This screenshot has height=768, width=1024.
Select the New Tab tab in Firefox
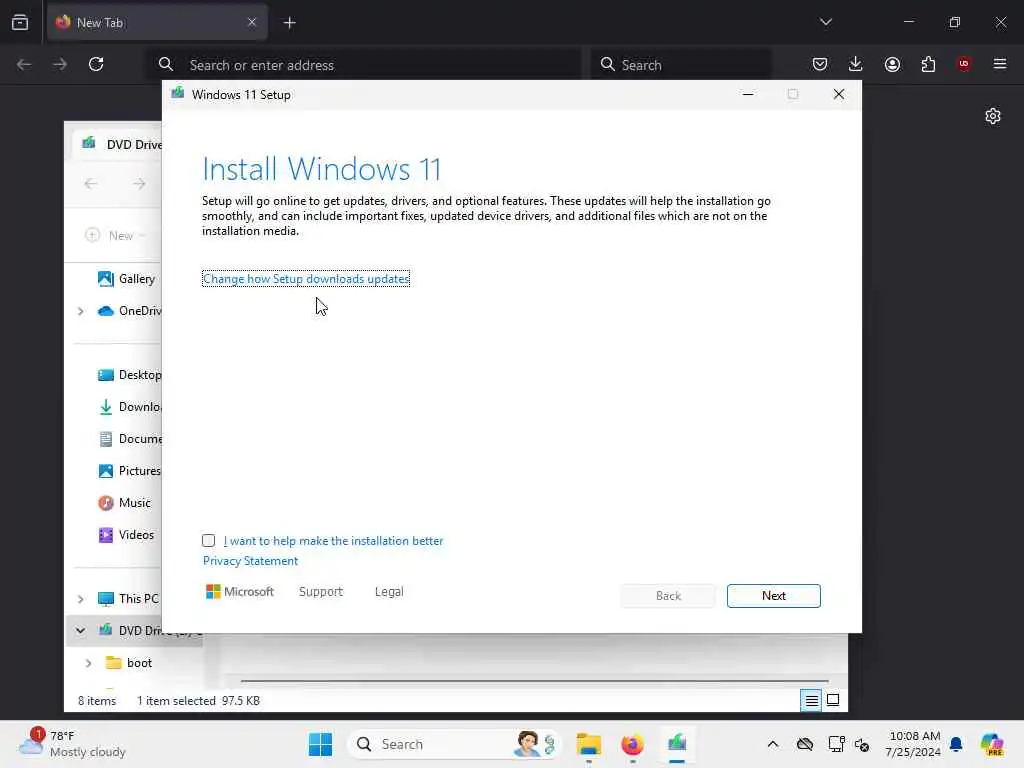click(157, 22)
